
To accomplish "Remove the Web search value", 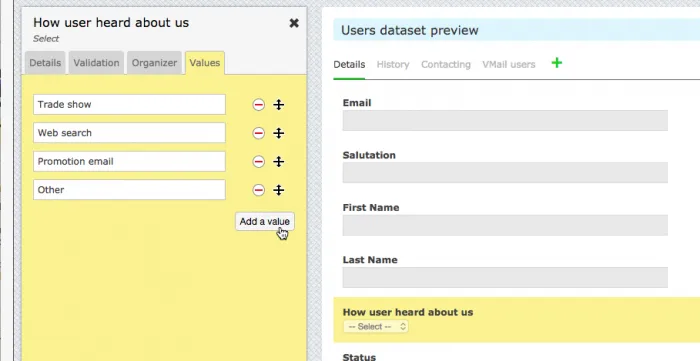I will click(258, 133).
